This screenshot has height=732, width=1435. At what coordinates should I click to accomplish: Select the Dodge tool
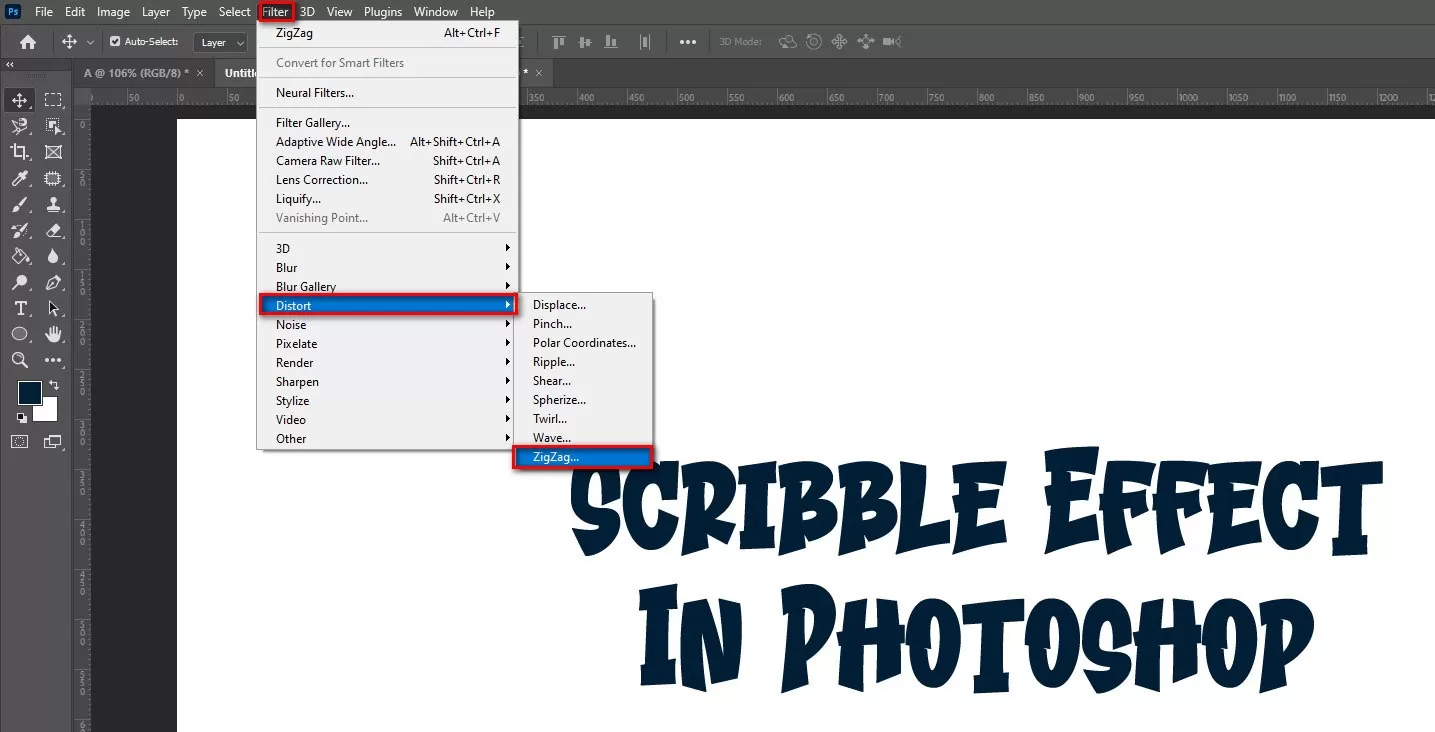pyautogui.click(x=19, y=282)
